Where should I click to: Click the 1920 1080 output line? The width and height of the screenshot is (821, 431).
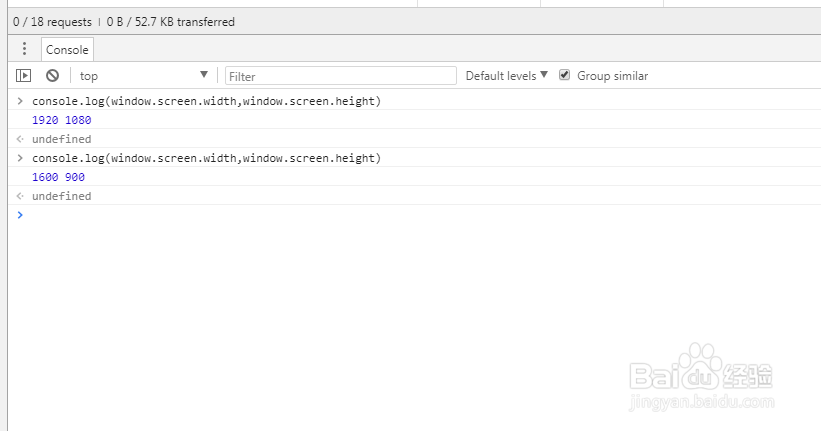(x=62, y=120)
